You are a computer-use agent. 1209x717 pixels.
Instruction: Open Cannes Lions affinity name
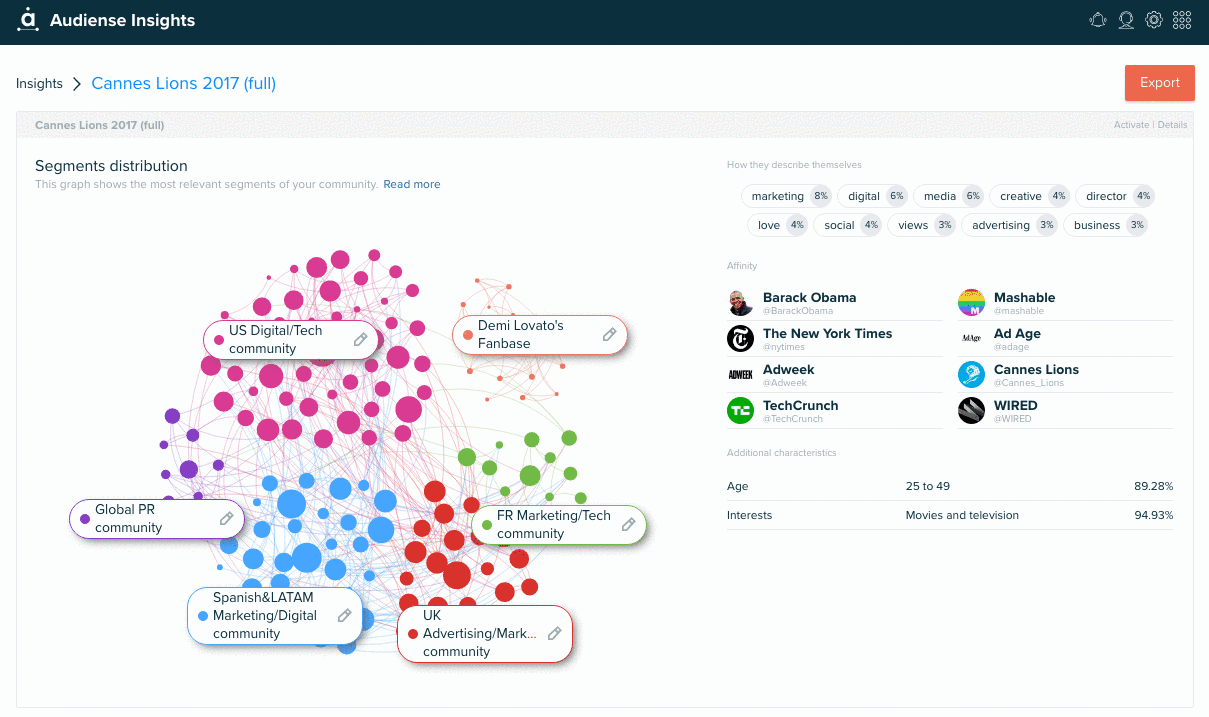pos(1036,370)
